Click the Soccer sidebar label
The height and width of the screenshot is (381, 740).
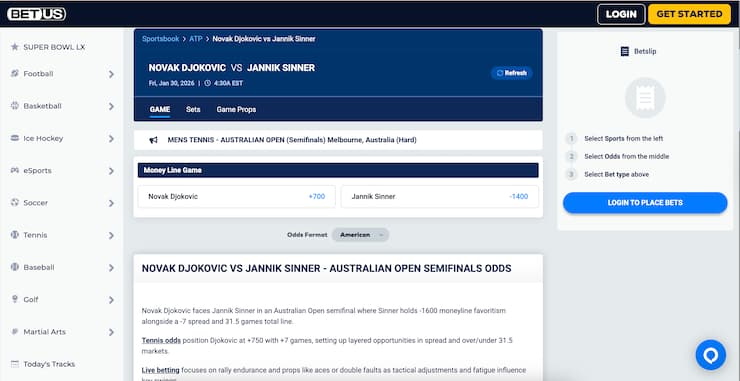pyautogui.click(x=35, y=203)
